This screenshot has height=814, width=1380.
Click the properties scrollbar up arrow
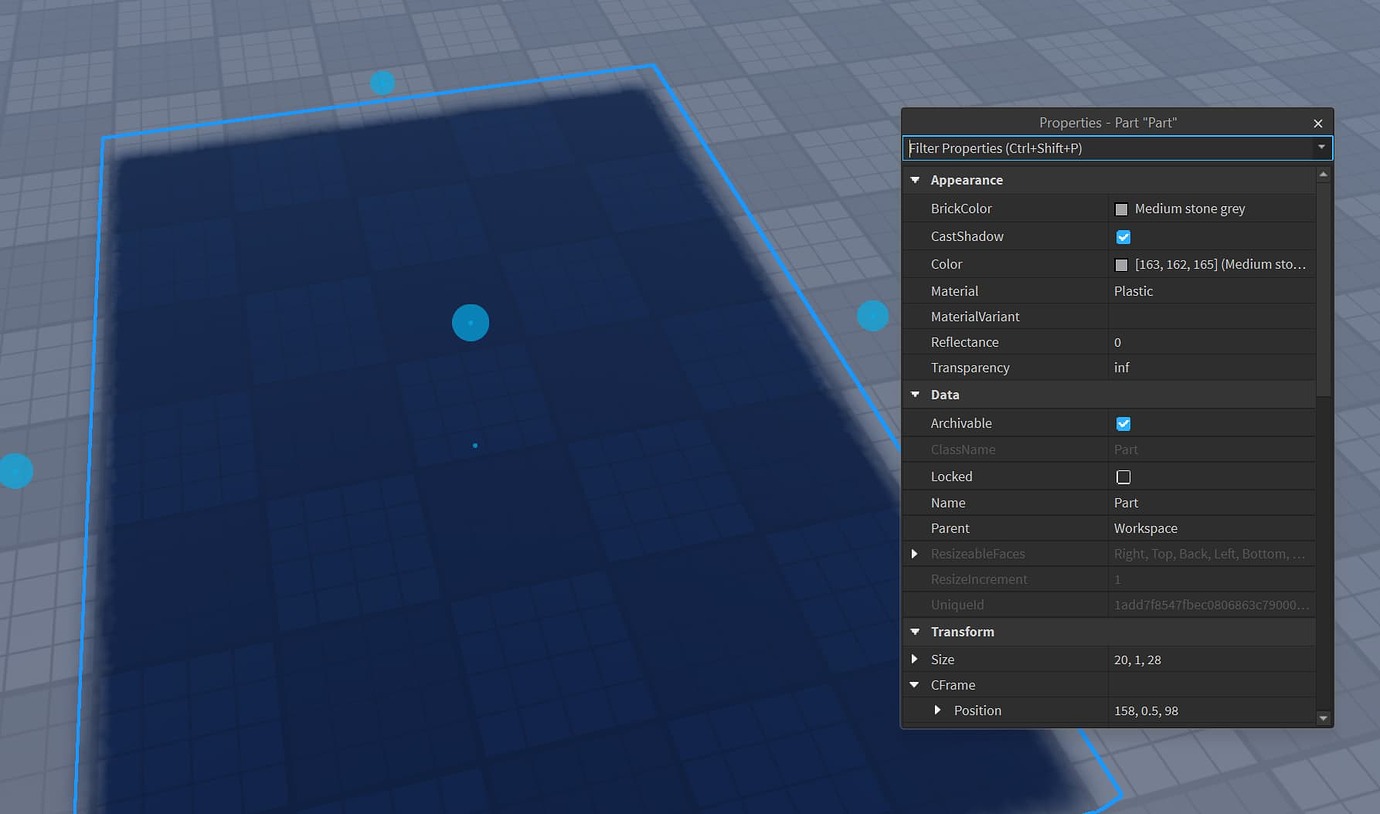point(1323,172)
